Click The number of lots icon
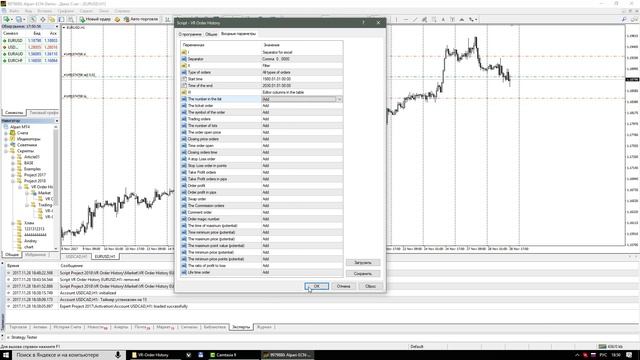This screenshot has width=640, height=360. [184, 126]
